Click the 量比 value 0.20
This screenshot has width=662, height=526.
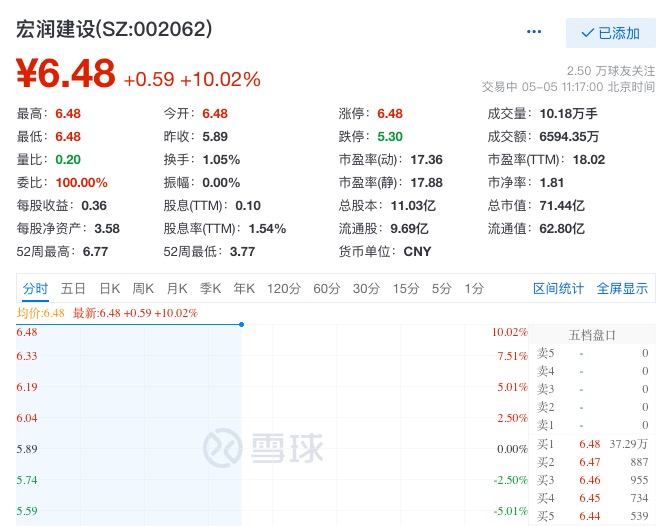(x=68, y=160)
